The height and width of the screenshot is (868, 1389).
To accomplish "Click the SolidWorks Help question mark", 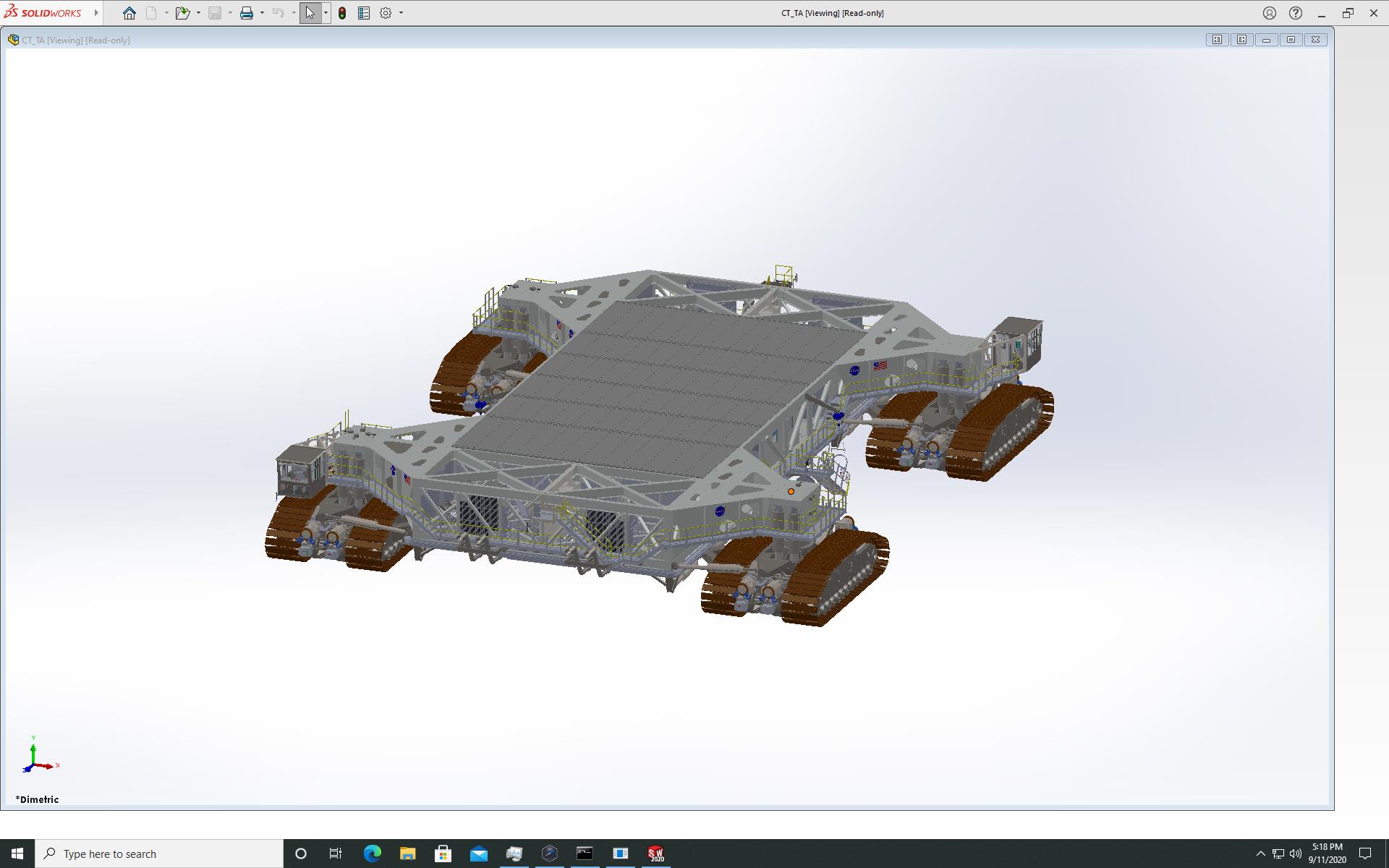I will tap(1296, 13).
